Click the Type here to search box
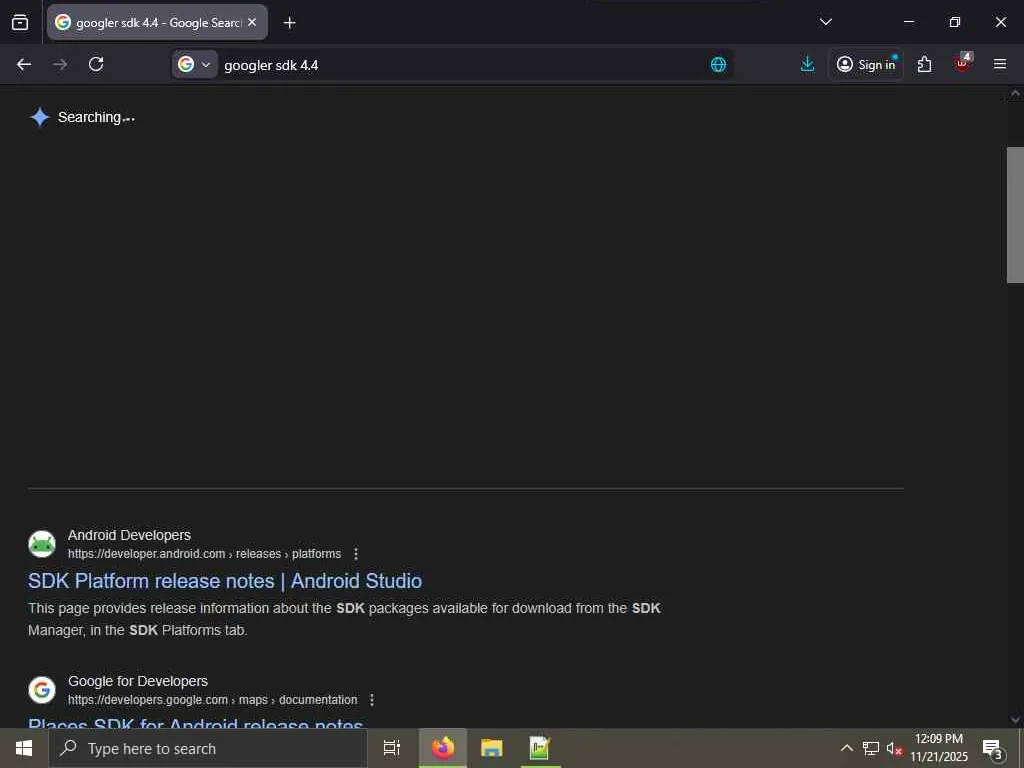 coord(208,748)
